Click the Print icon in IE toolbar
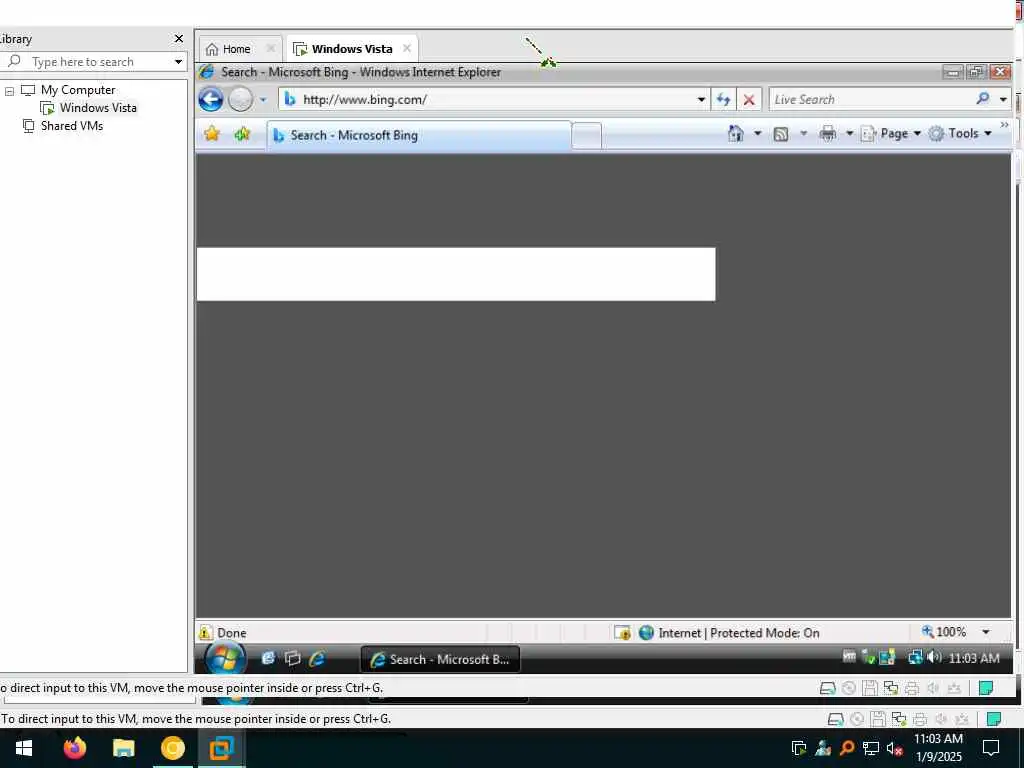The width and height of the screenshot is (1024, 768). pos(827,134)
